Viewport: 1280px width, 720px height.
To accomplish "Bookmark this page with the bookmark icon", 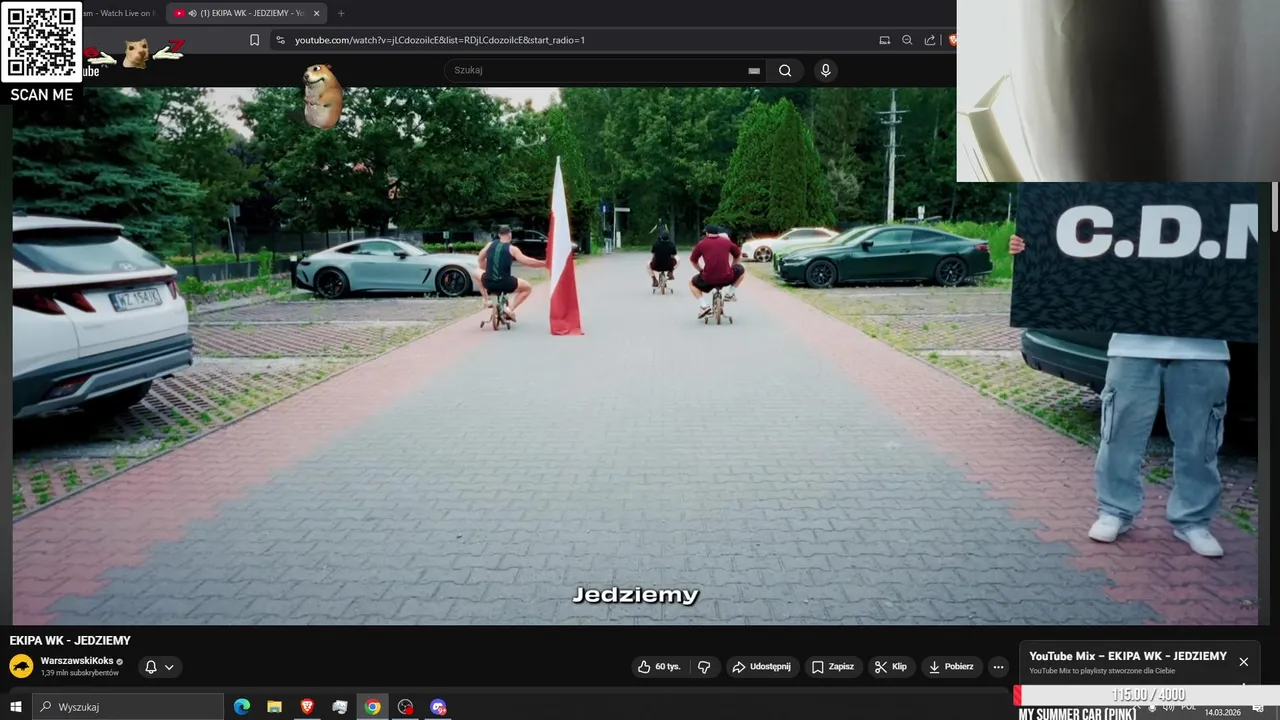I will click(x=254, y=40).
